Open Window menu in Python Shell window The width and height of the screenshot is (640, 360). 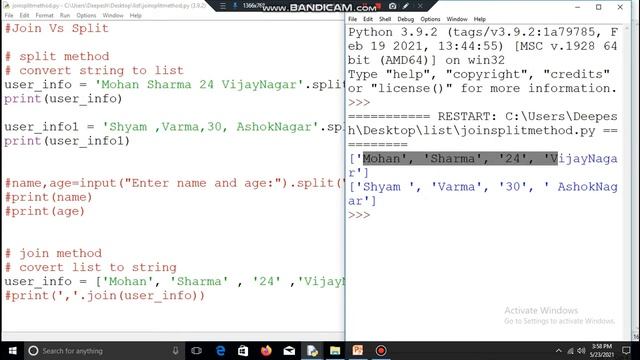click(457, 19)
